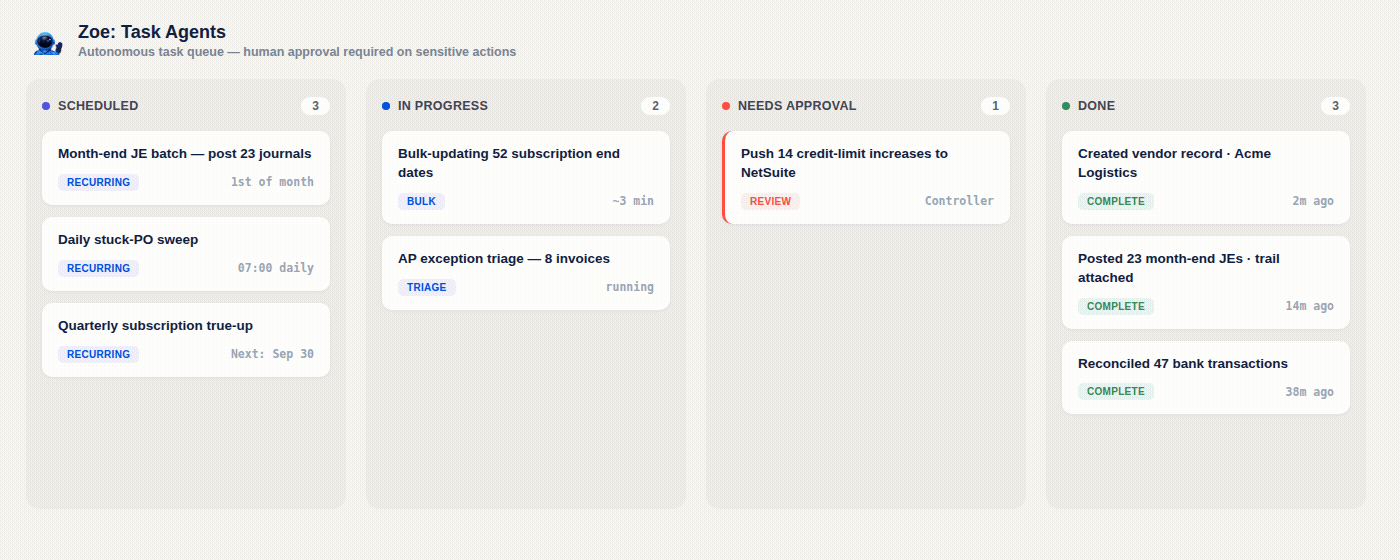
Task: Click the BULK tag label
Action: click(x=422, y=201)
